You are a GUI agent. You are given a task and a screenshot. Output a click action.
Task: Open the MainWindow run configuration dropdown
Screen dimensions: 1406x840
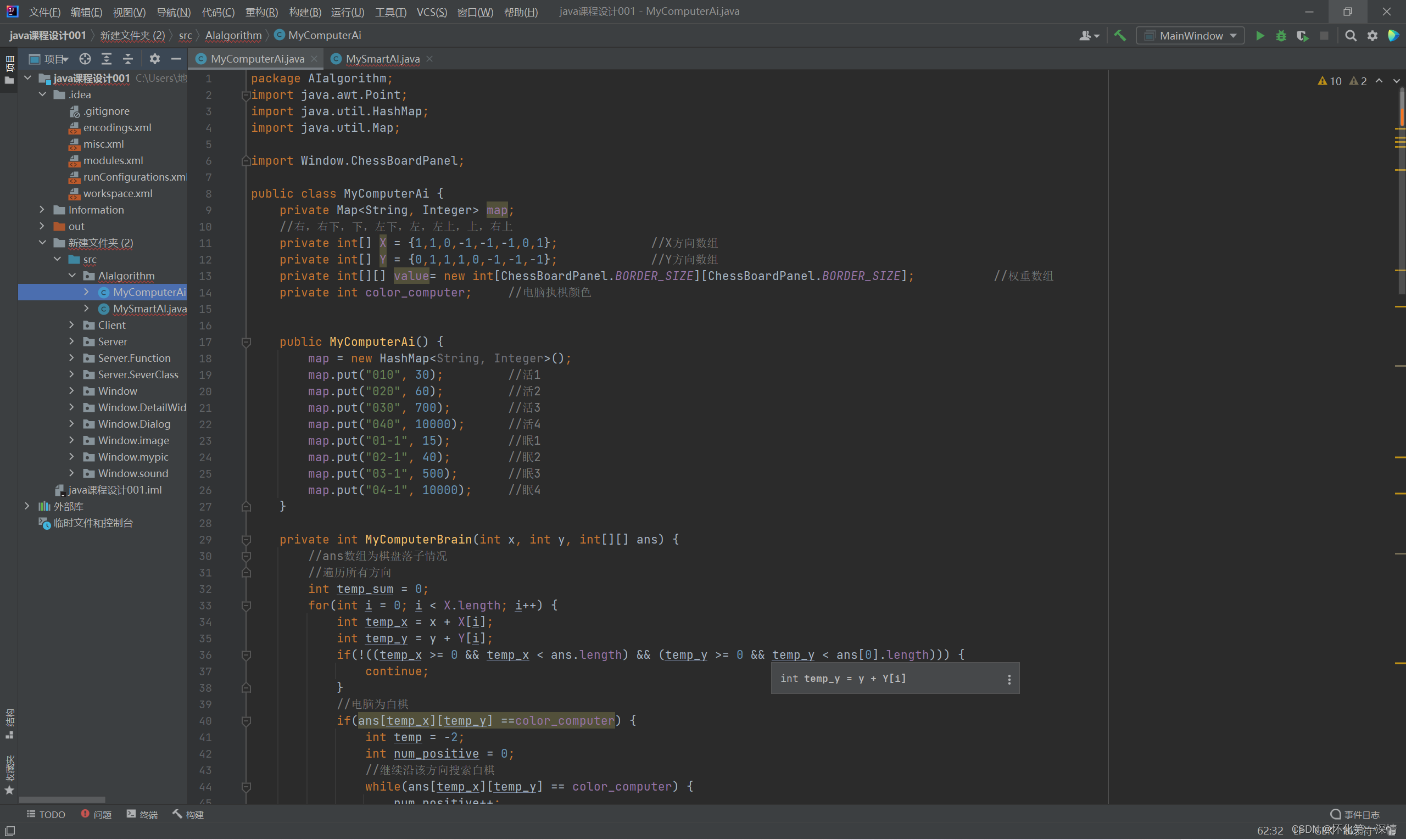(x=1190, y=36)
